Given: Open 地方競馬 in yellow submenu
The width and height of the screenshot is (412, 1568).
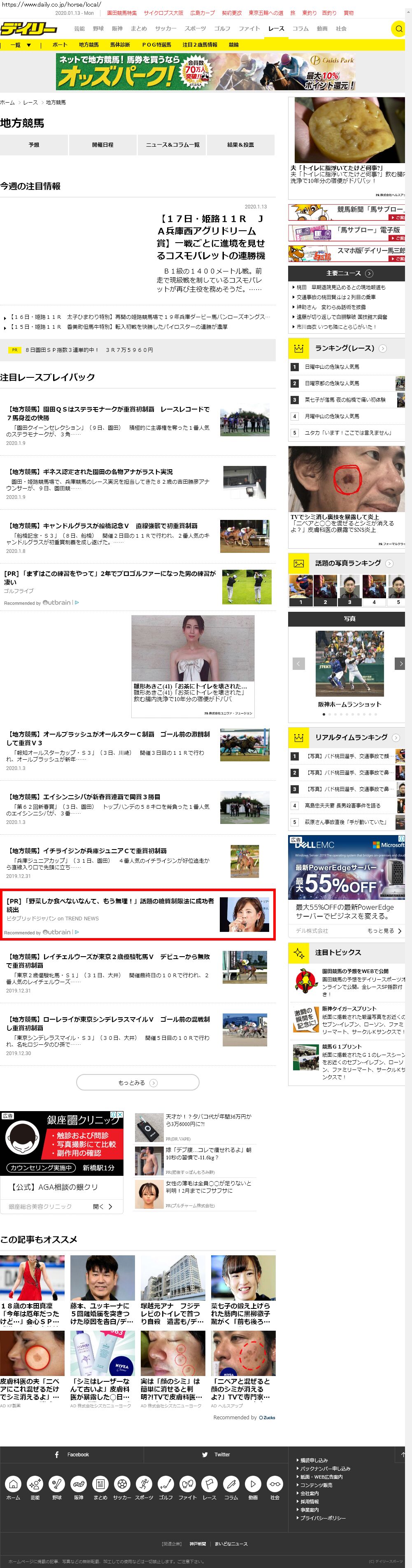Looking at the screenshot, I should click(x=89, y=44).
